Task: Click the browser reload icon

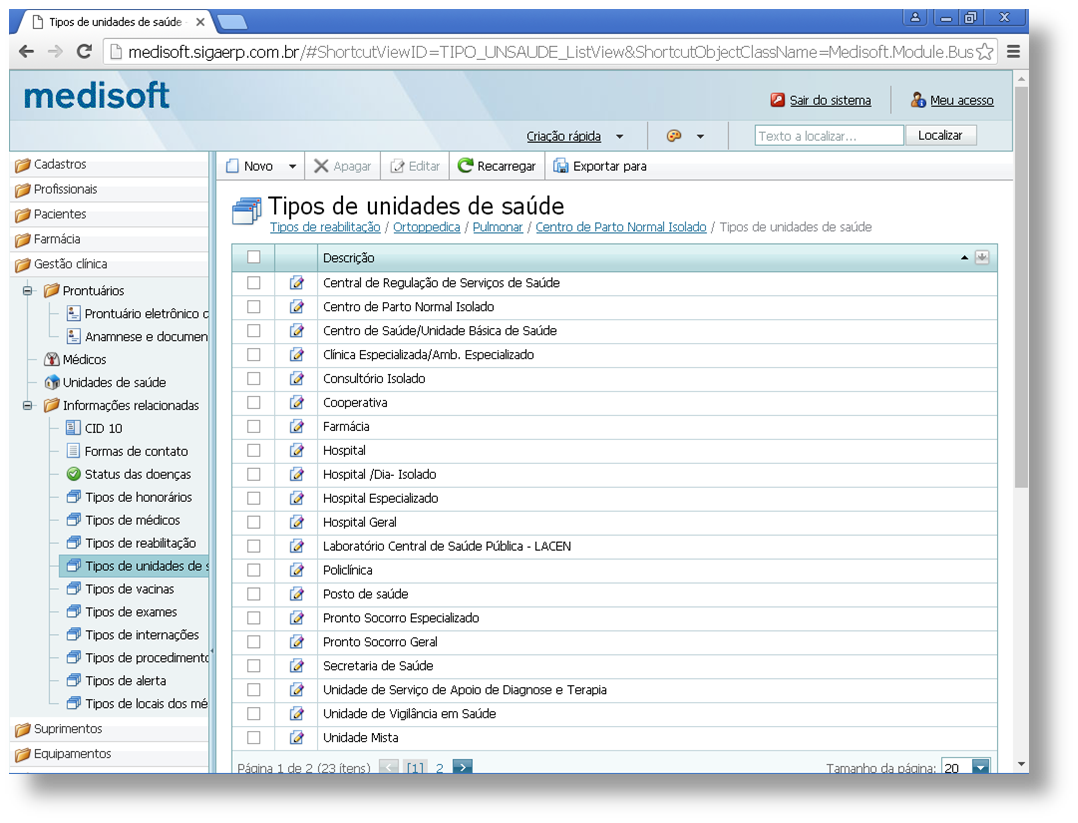Action: 85,51
